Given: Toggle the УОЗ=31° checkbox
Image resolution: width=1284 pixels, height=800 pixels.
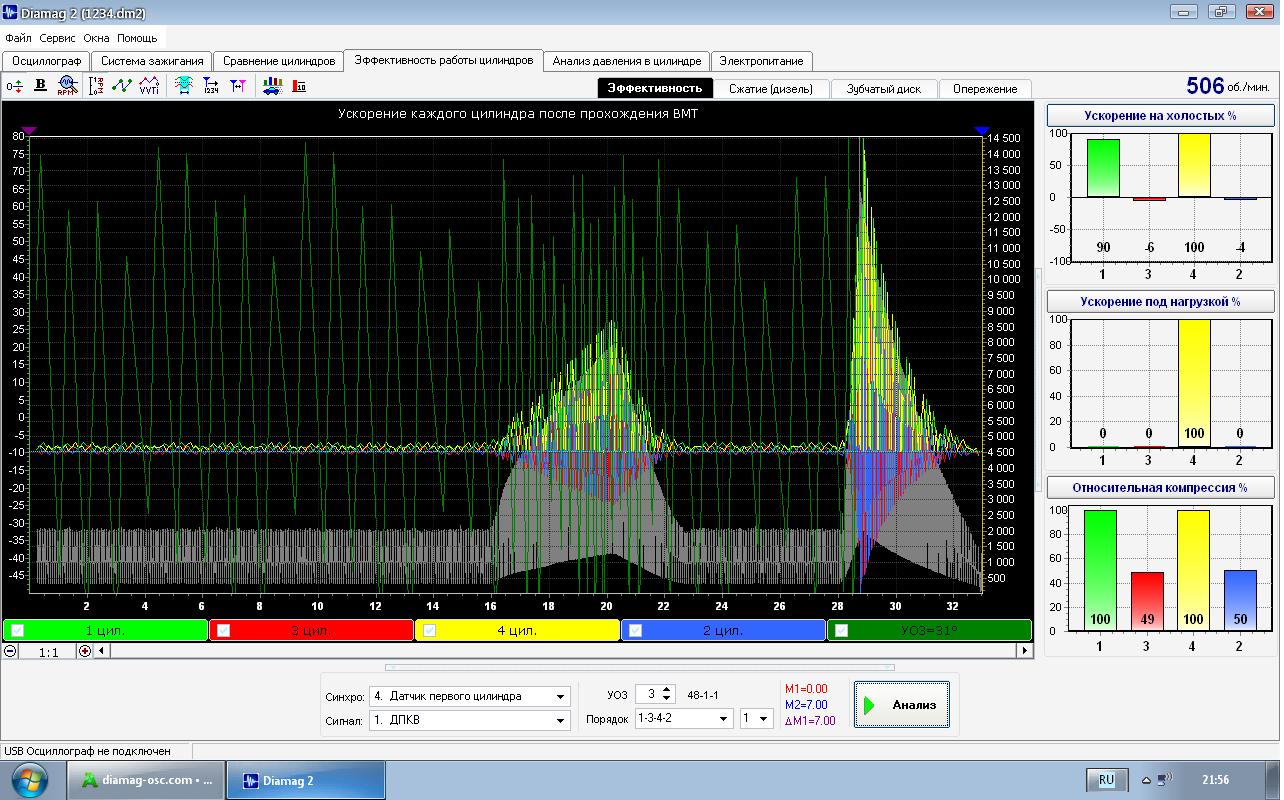Looking at the screenshot, I should click(x=841, y=630).
